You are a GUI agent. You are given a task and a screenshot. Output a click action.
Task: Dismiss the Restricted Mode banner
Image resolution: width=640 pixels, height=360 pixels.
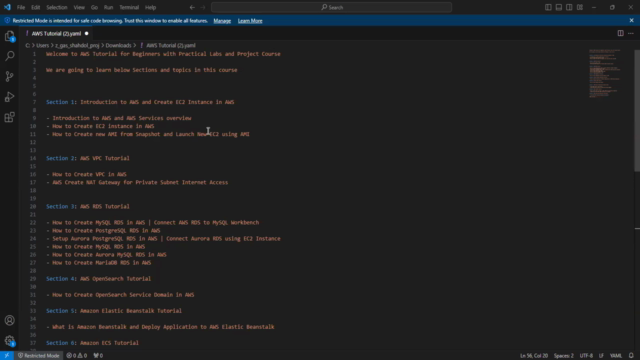(631, 20)
